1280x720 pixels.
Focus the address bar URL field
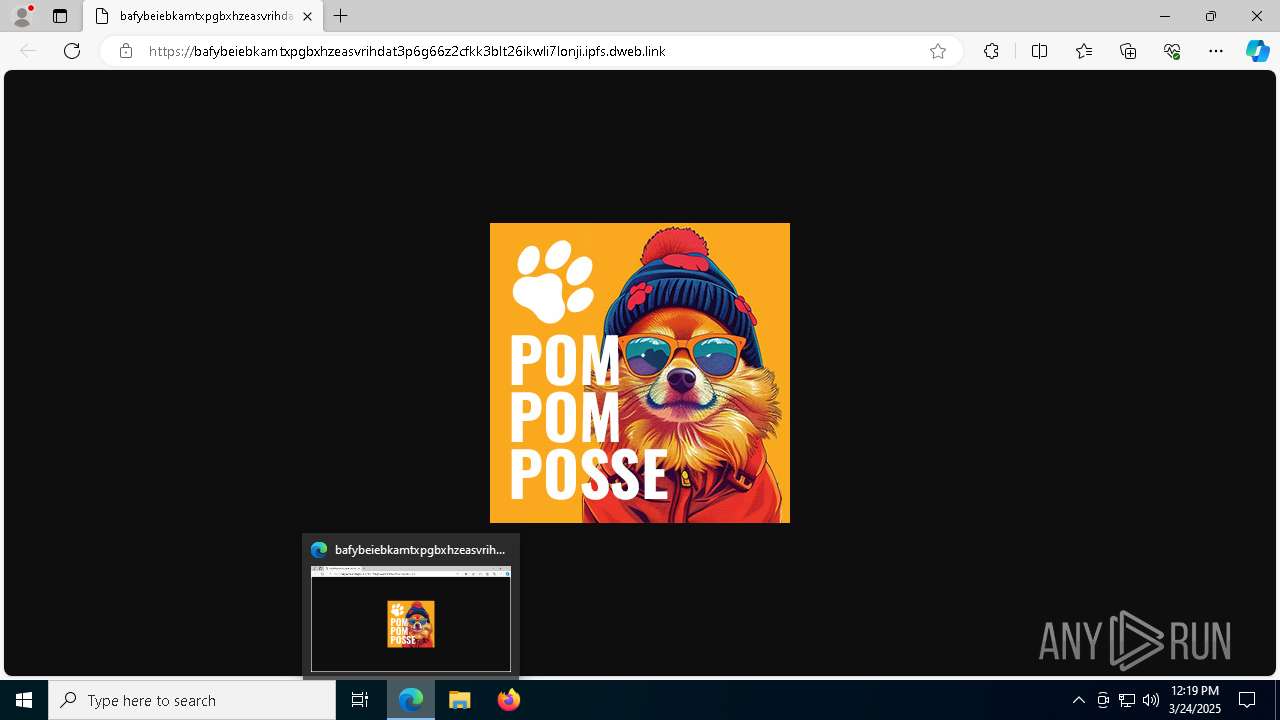coord(530,51)
